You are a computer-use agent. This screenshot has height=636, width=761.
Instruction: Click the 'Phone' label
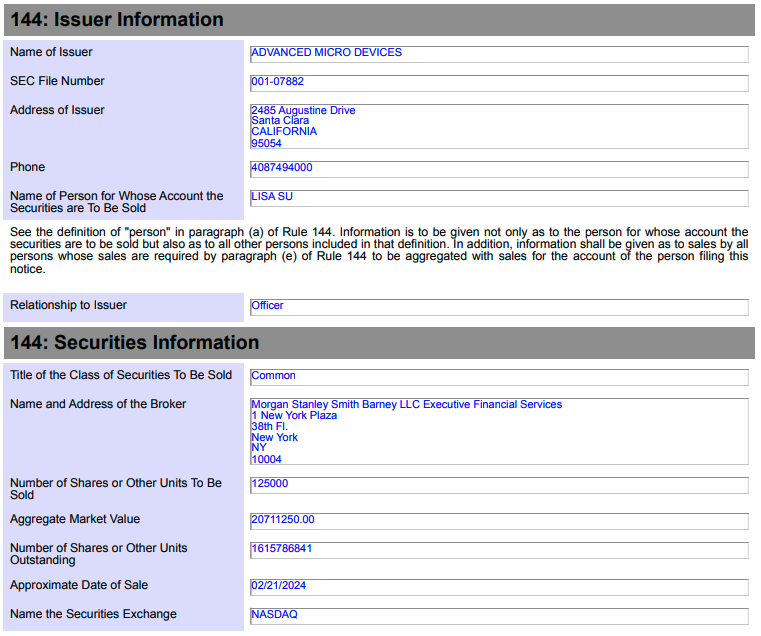28,167
